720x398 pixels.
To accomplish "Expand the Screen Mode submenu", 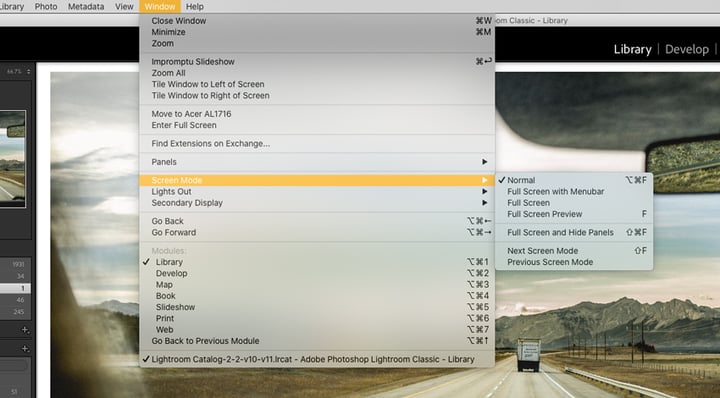I will tap(317, 180).
